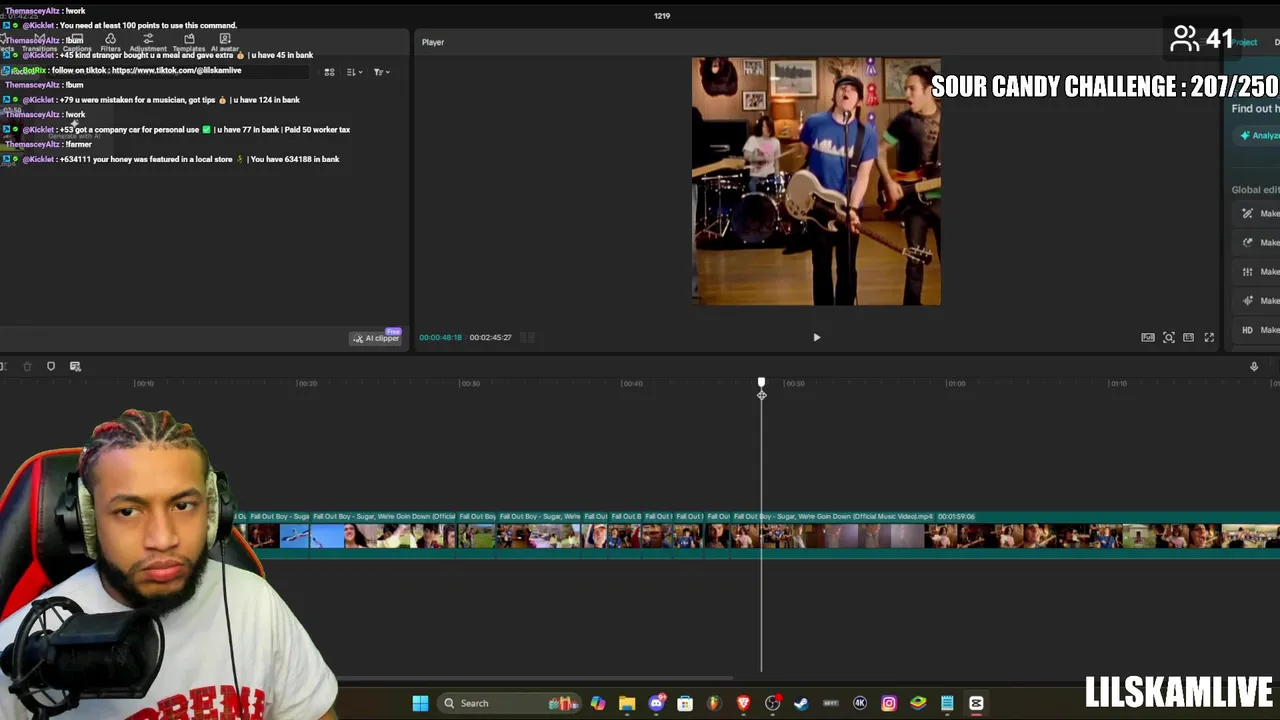The image size is (1280, 720).
Task: Open the Adjustment tab
Action: tap(148, 43)
